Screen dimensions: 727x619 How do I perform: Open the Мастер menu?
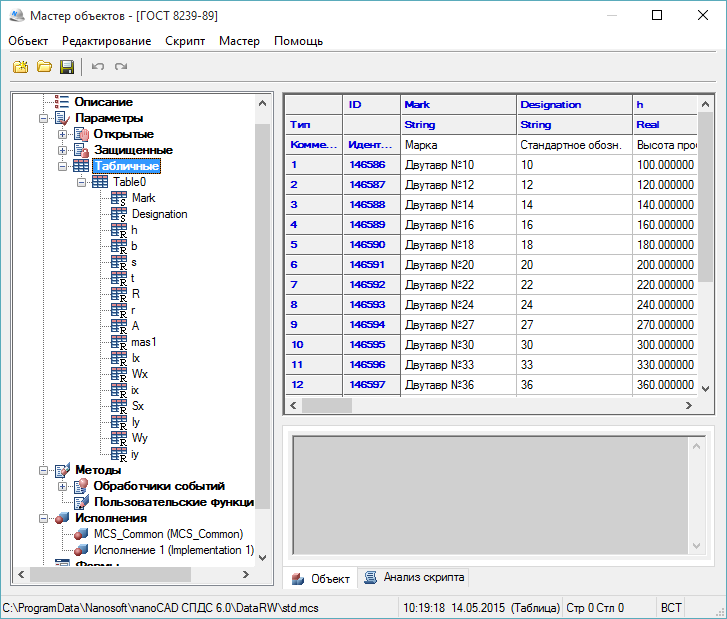(239, 41)
